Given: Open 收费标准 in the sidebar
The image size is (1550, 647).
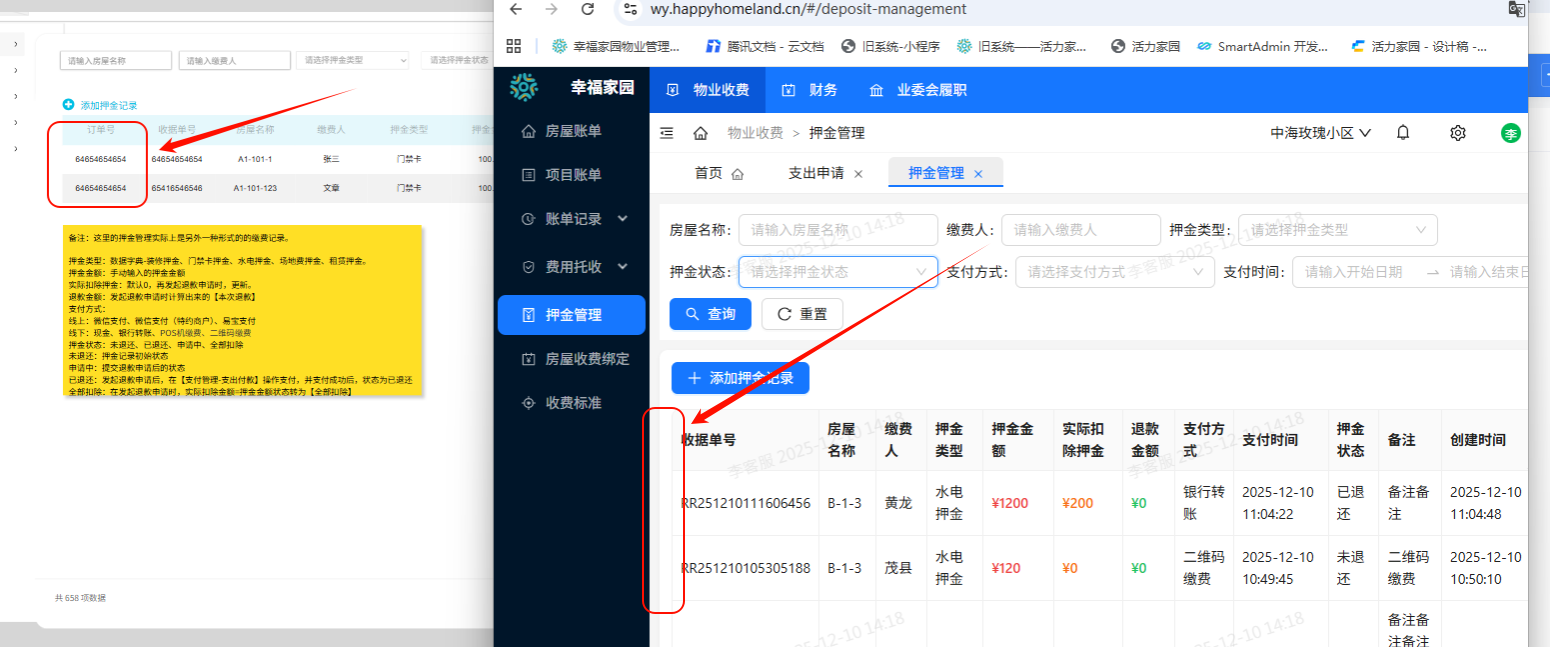Looking at the screenshot, I should tap(571, 403).
